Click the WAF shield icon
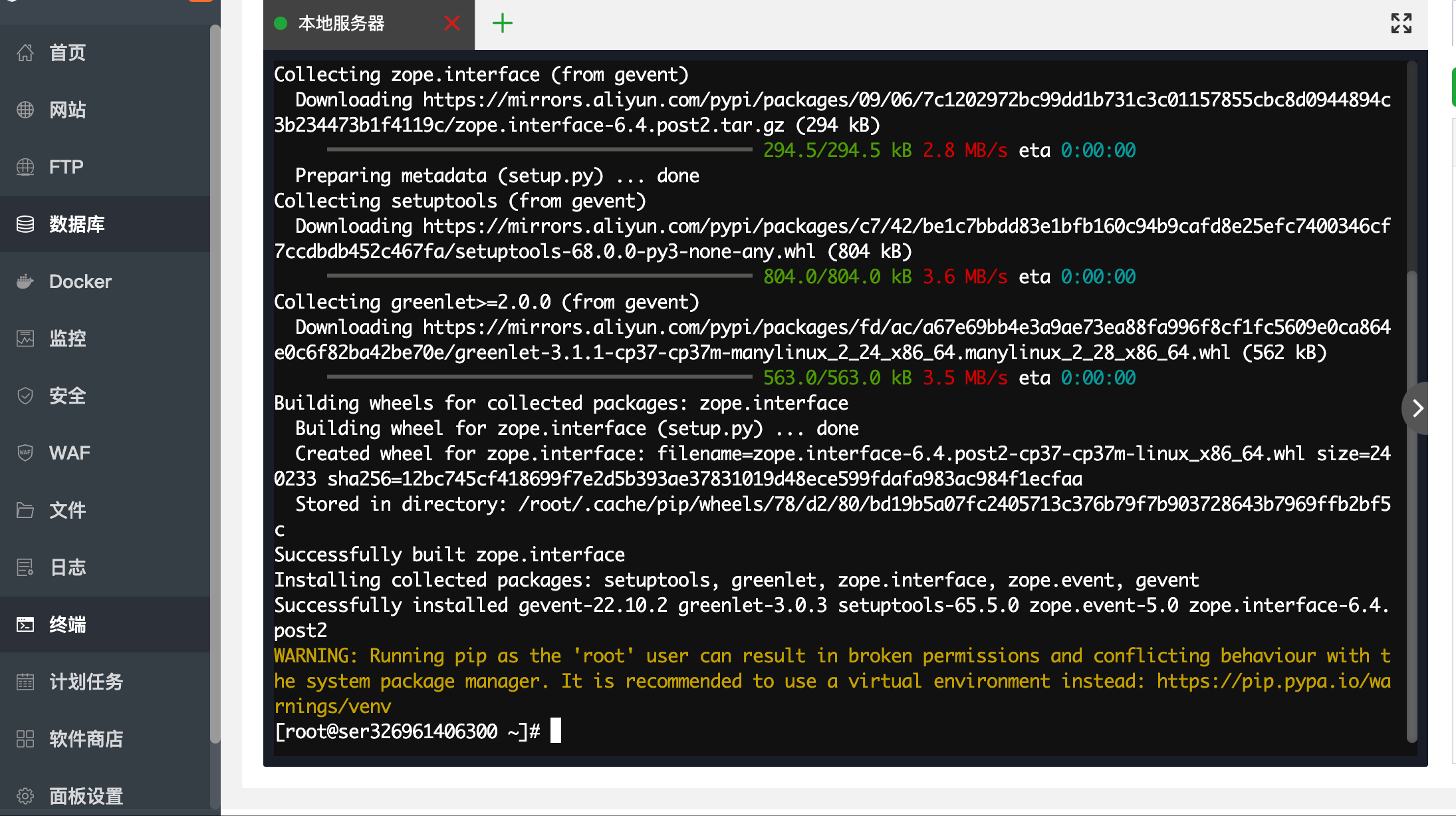Viewport: 1456px width, 816px height. 25,453
